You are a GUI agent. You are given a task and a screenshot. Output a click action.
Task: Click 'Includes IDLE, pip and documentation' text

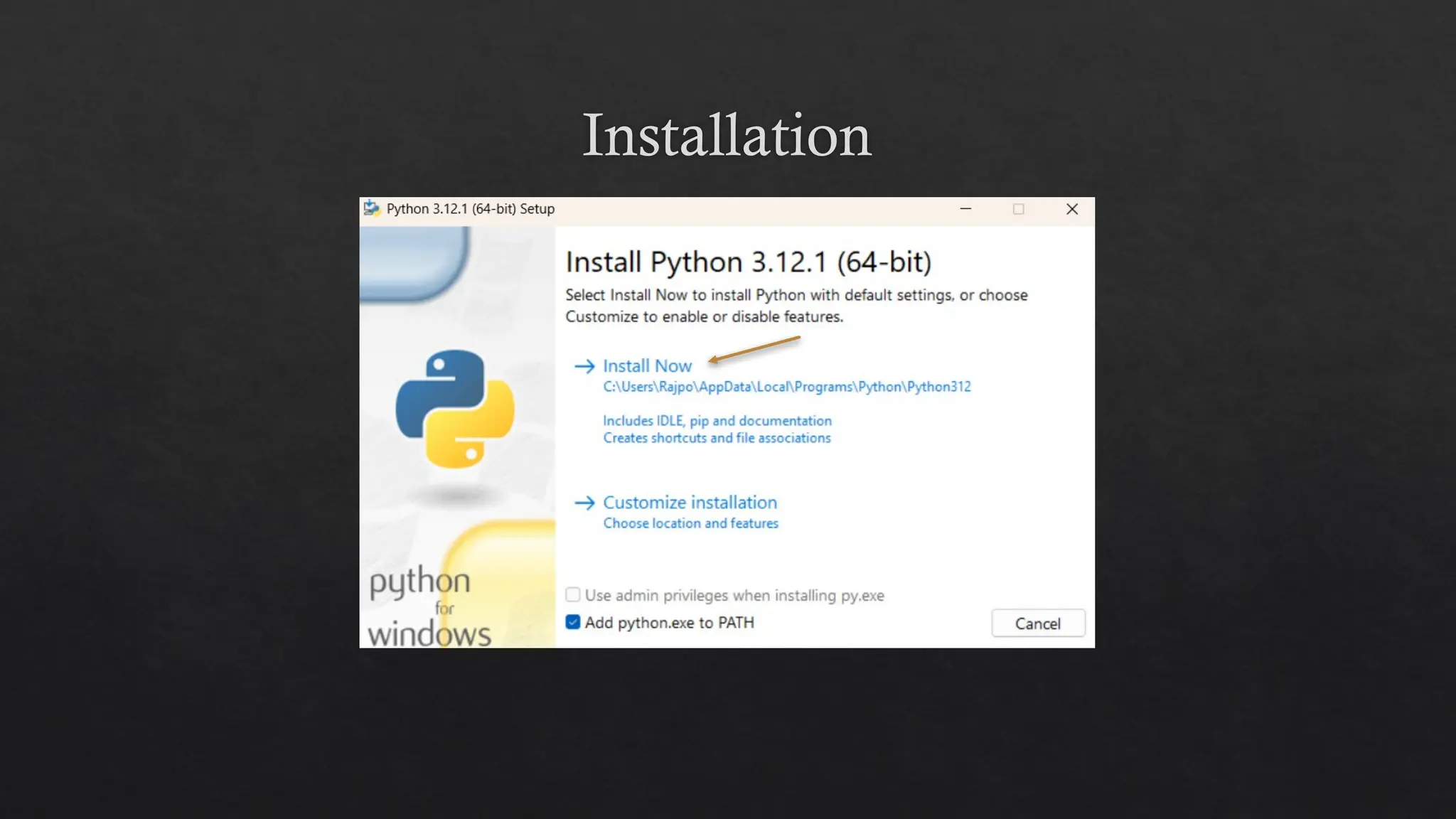717,421
